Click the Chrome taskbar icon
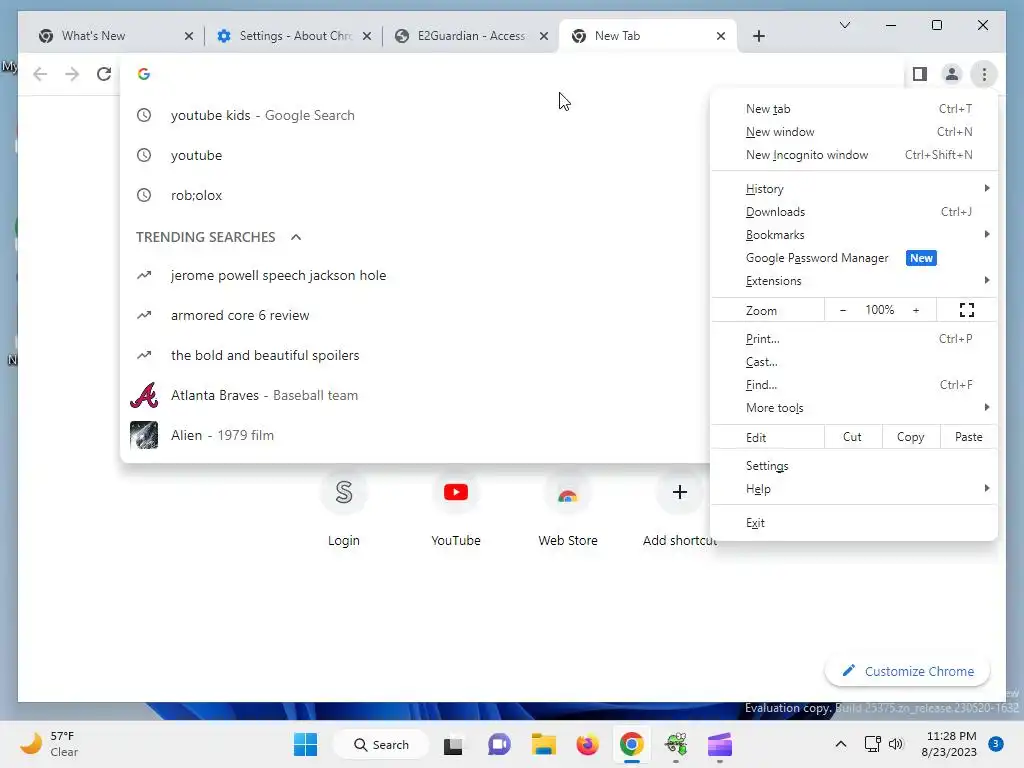Image resolution: width=1024 pixels, height=768 pixels. [x=632, y=744]
